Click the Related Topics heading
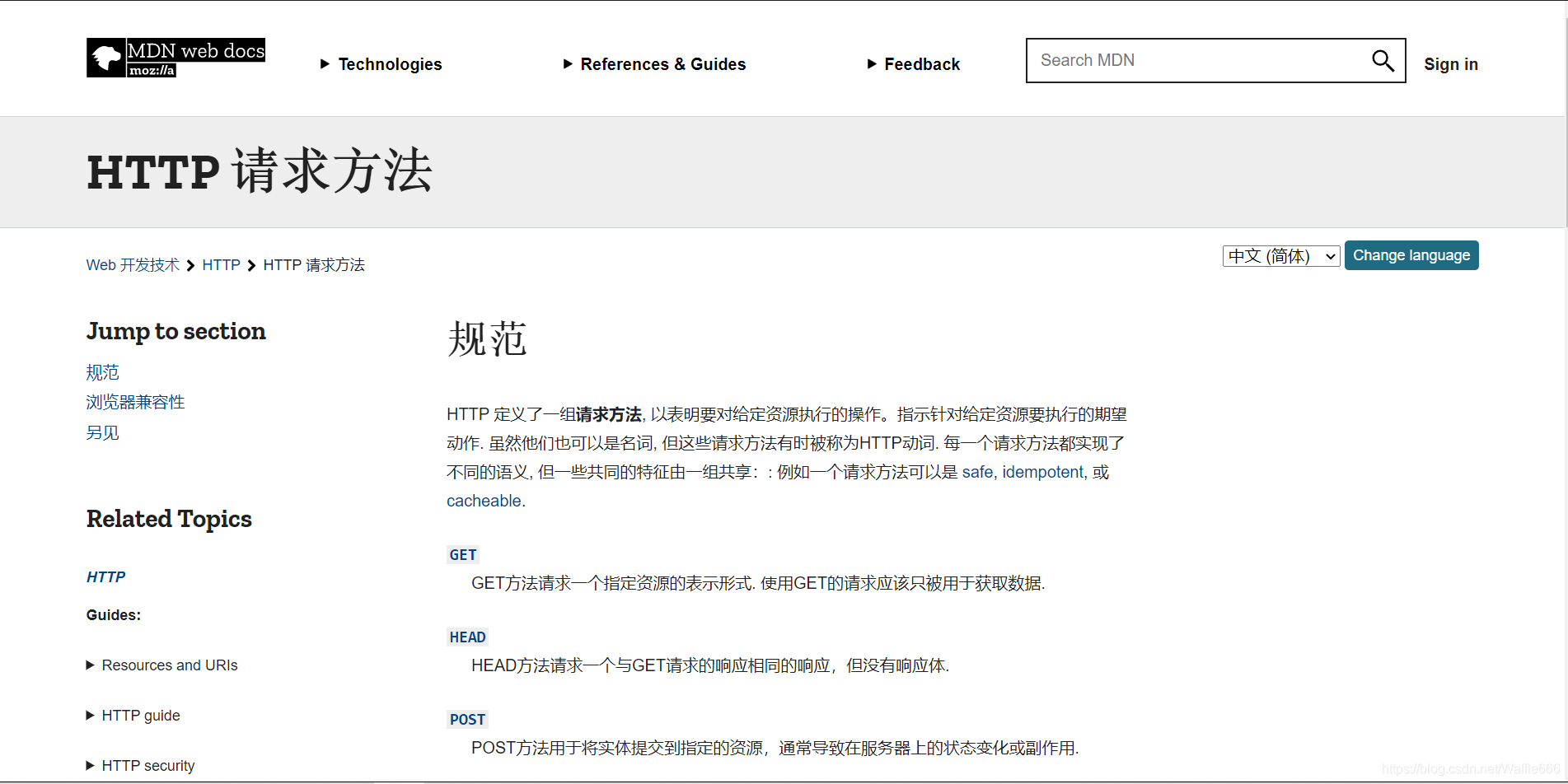The height and width of the screenshot is (784, 1568). [169, 519]
